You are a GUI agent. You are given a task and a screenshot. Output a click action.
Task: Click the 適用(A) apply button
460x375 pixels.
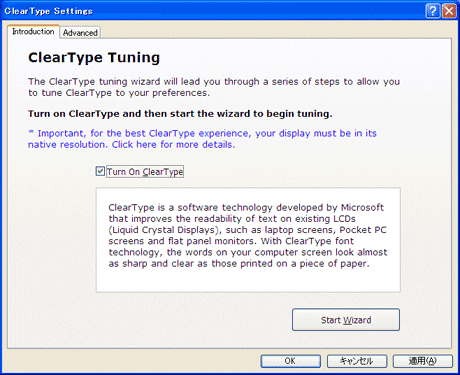(x=423, y=361)
